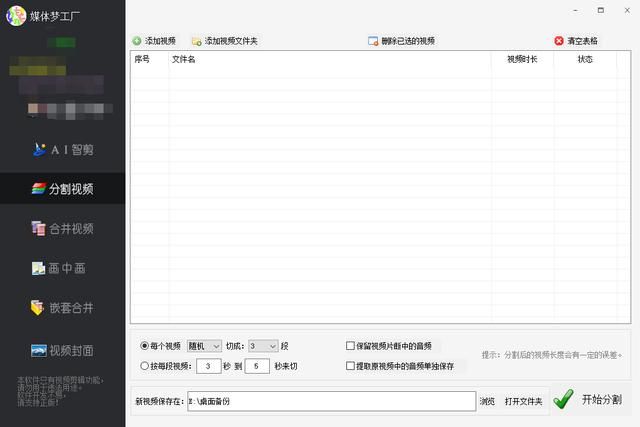Click 开始分割 button text
Screen dimensions: 640x427
point(602,399)
